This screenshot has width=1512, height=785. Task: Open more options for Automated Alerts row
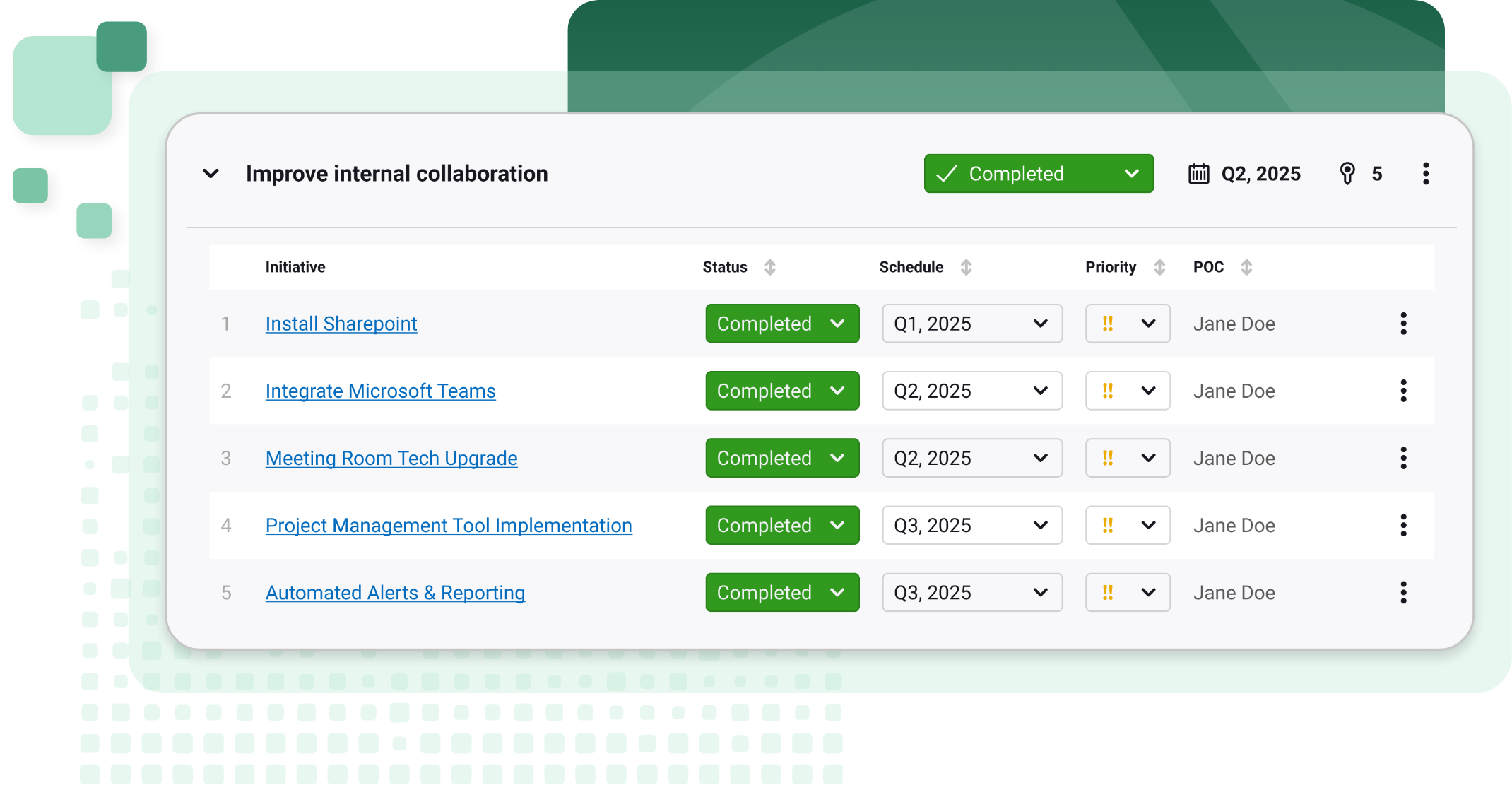coord(1403,592)
